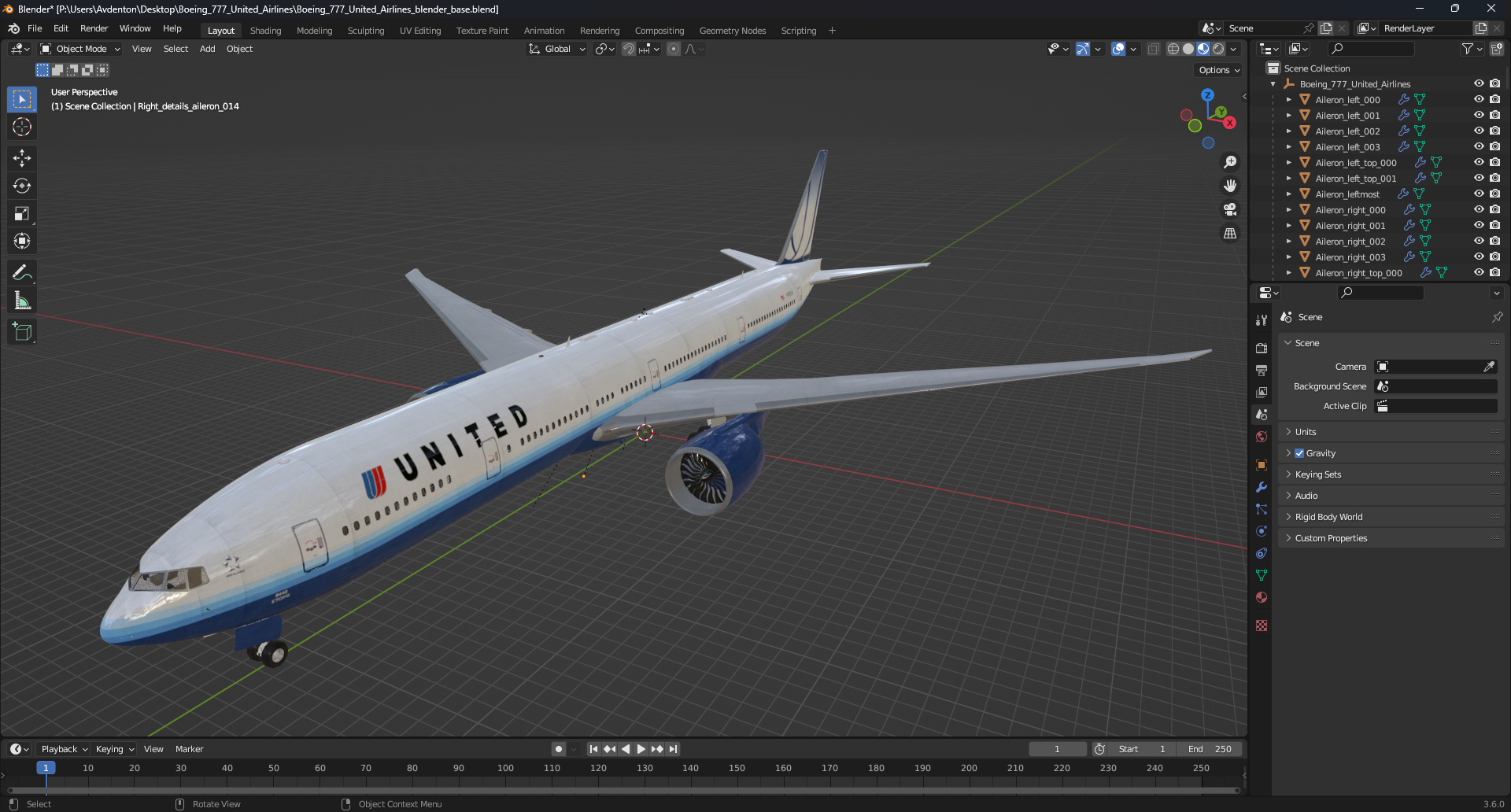Hide Aileron_left_002 in viewport
Image resolution: width=1511 pixels, height=812 pixels.
pyautogui.click(x=1479, y=131)
